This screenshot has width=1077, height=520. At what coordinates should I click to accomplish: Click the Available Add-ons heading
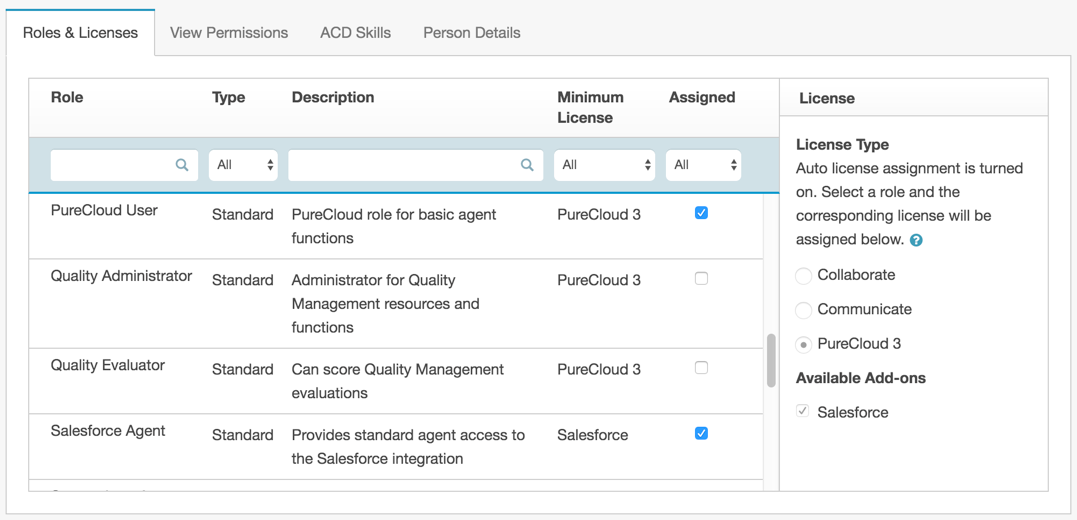[x=861, y=378]
